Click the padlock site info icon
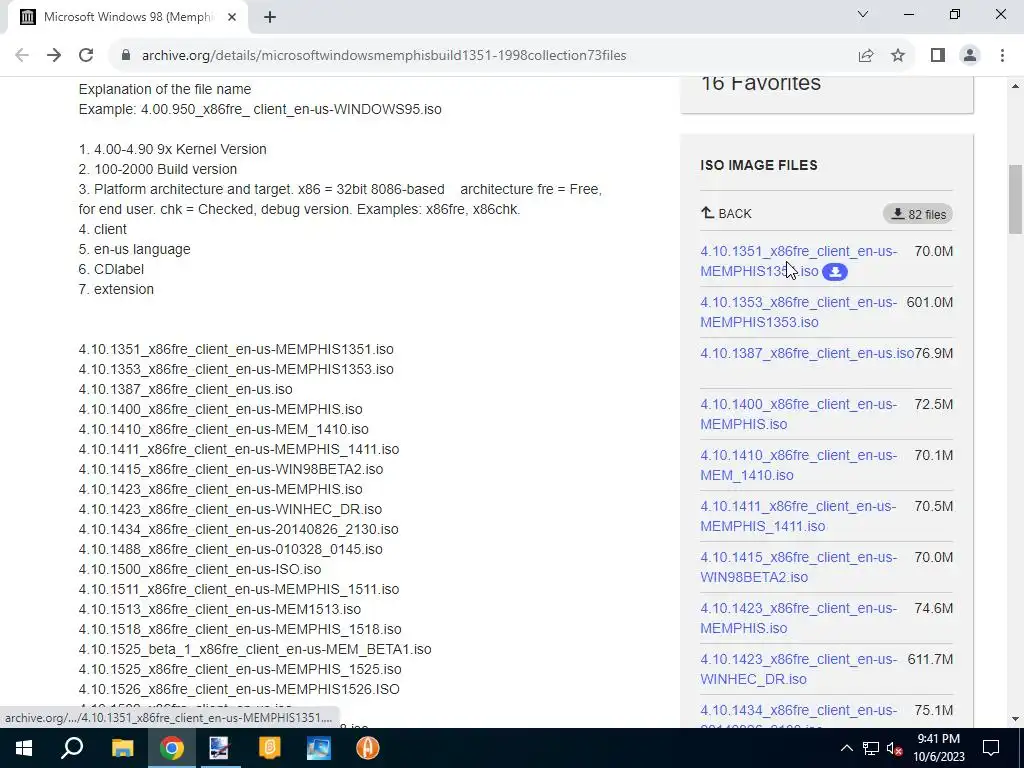The height and width of the screenshot is (768, 1024). click(126, 56)
